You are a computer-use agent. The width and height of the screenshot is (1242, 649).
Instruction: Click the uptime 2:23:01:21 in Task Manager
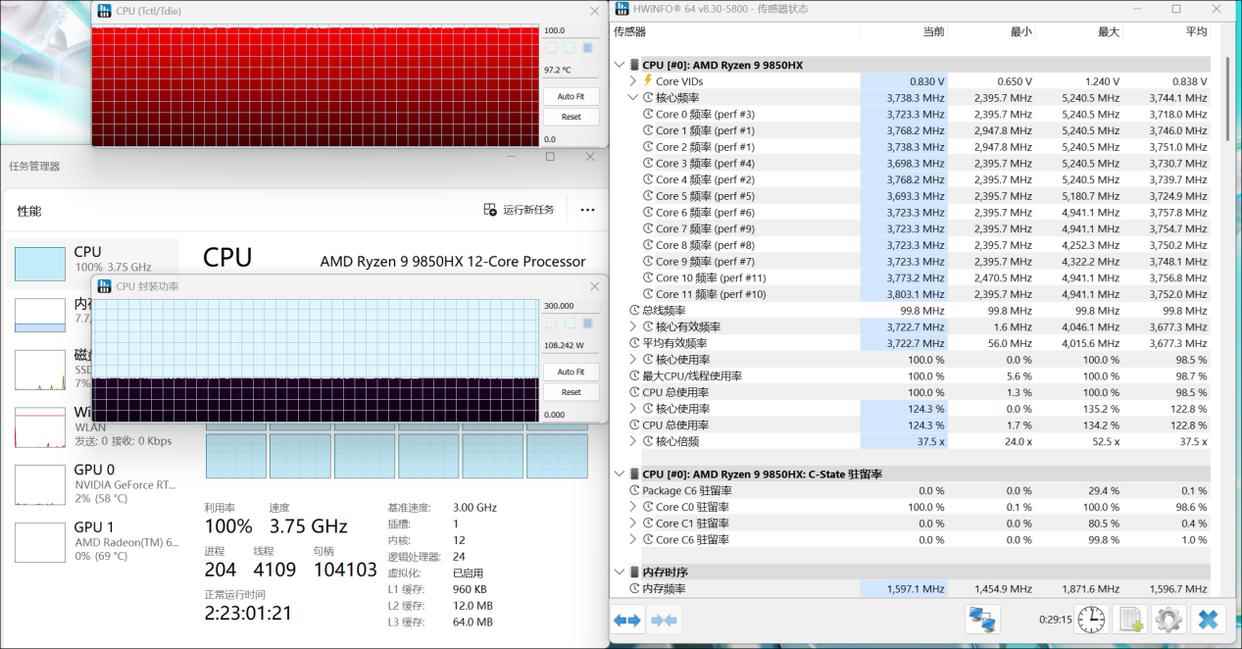click(248, 613)
